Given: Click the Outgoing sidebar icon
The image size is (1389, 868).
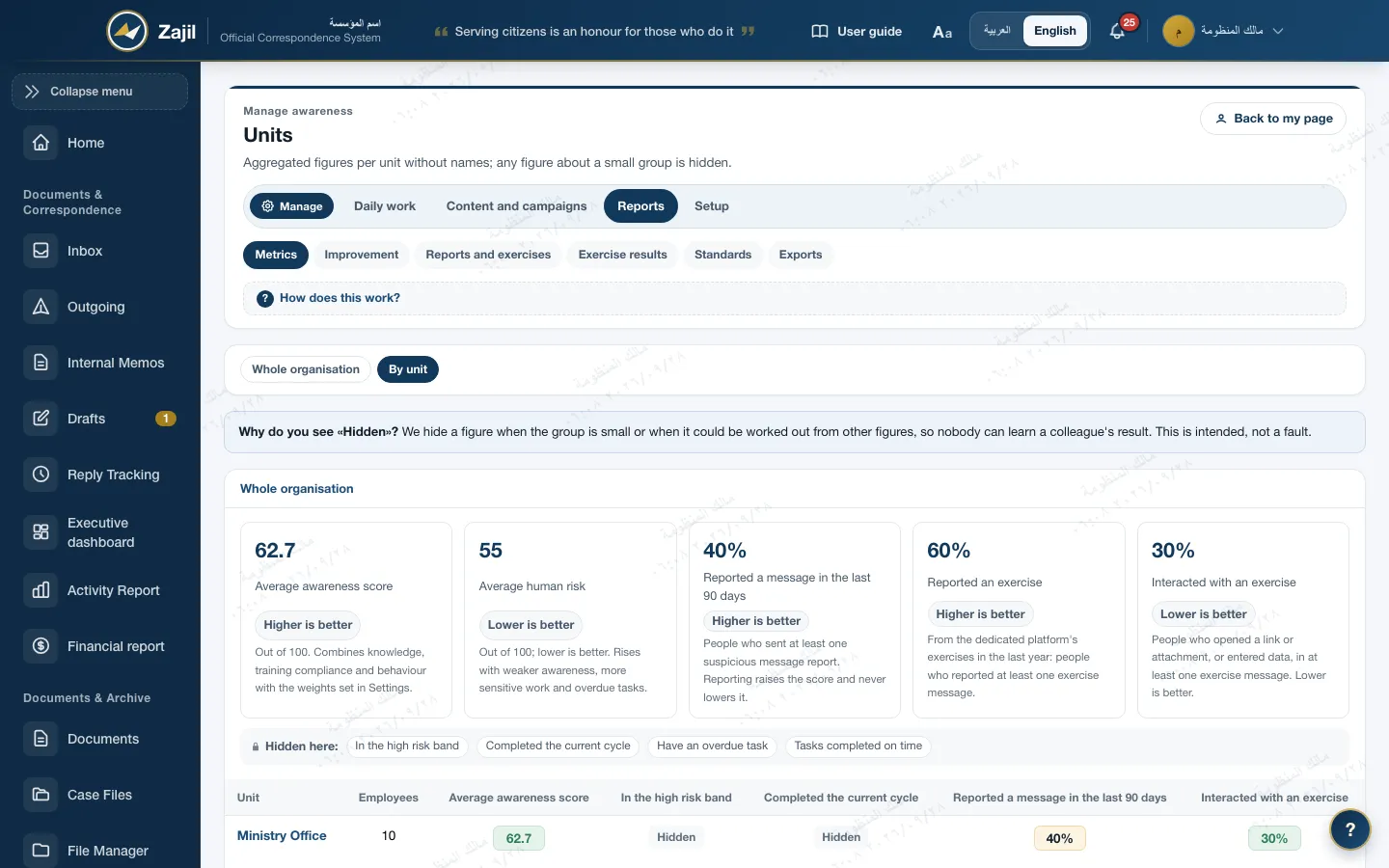Looking at the screenshot, I should pos(41,307).
